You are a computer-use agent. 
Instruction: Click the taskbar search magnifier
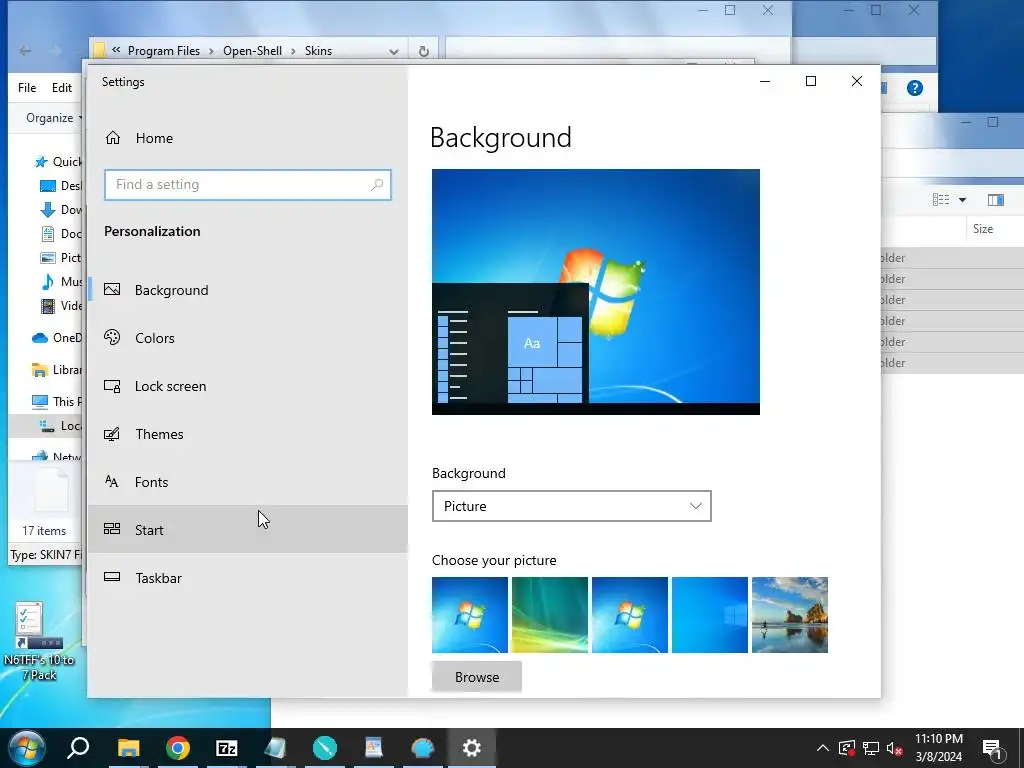(x=78, y=748)
